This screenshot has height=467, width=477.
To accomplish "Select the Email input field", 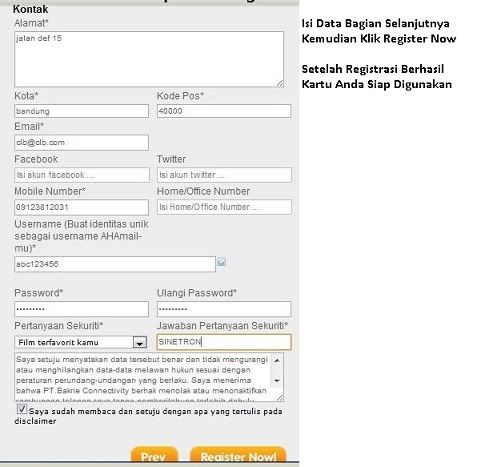I will [x=81, y=143].
